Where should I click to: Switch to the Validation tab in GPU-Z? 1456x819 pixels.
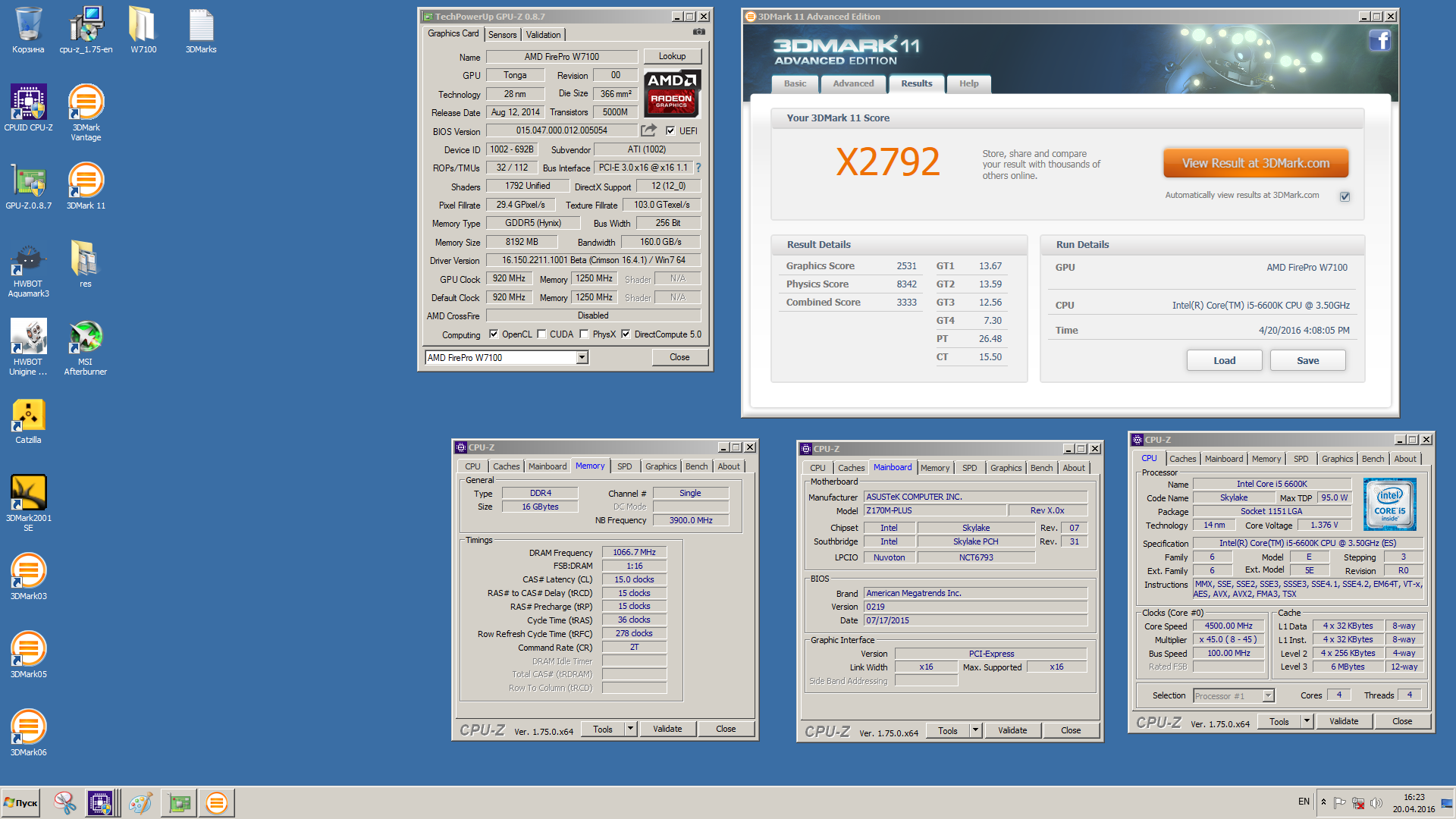click(x=544, y=34)
